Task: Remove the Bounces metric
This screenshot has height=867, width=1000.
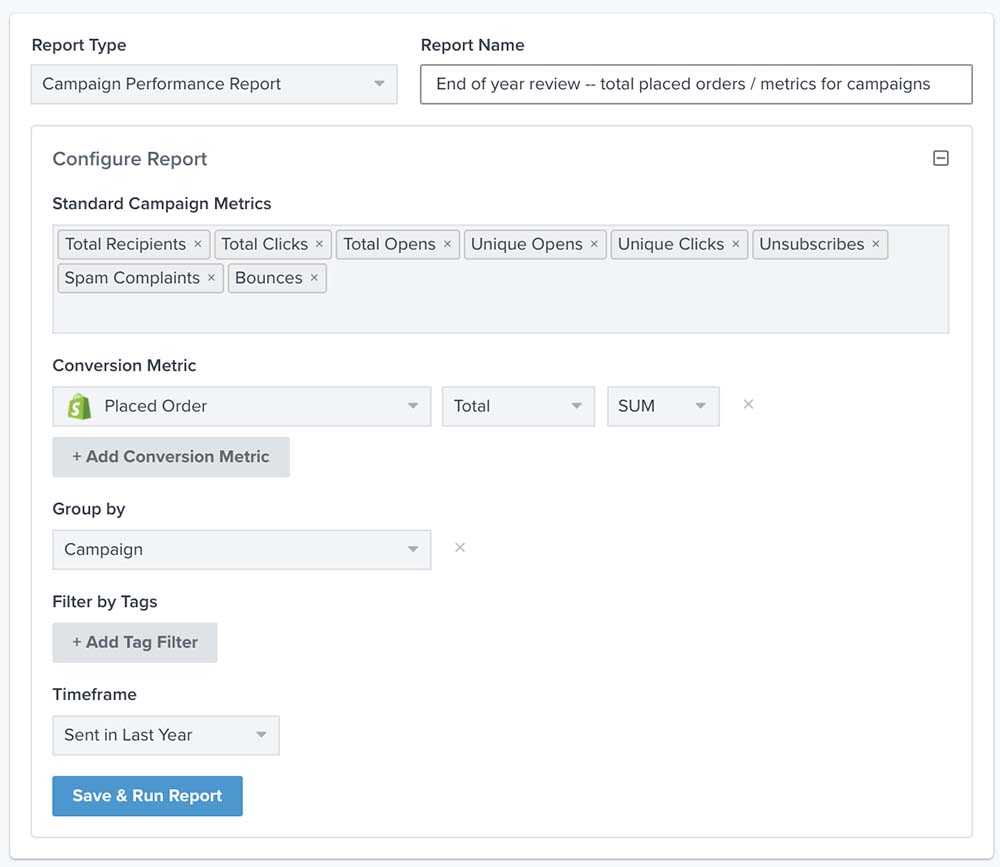Action: point(312,278)
